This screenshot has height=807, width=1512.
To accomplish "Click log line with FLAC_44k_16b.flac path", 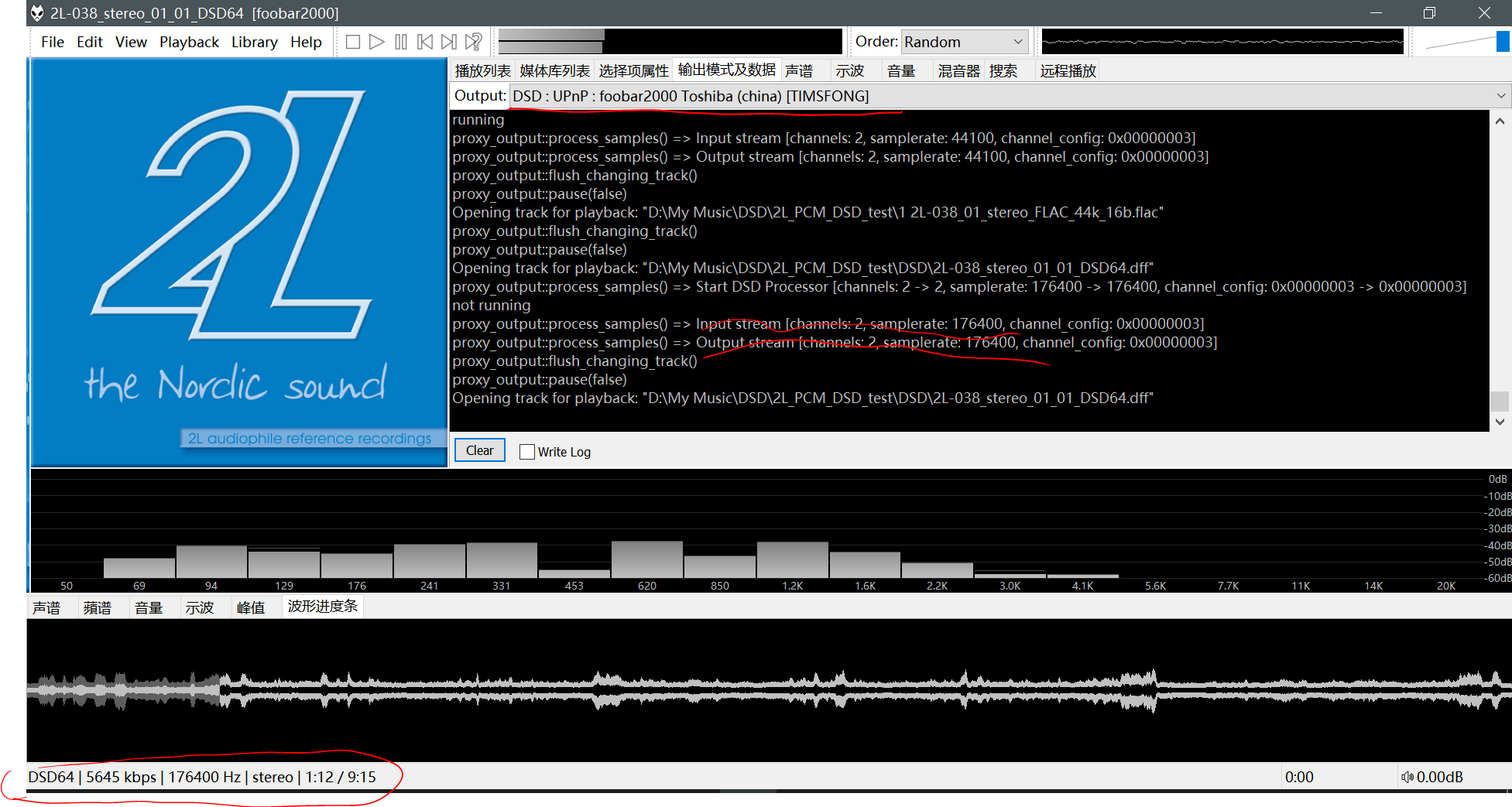I will [807, 213].
